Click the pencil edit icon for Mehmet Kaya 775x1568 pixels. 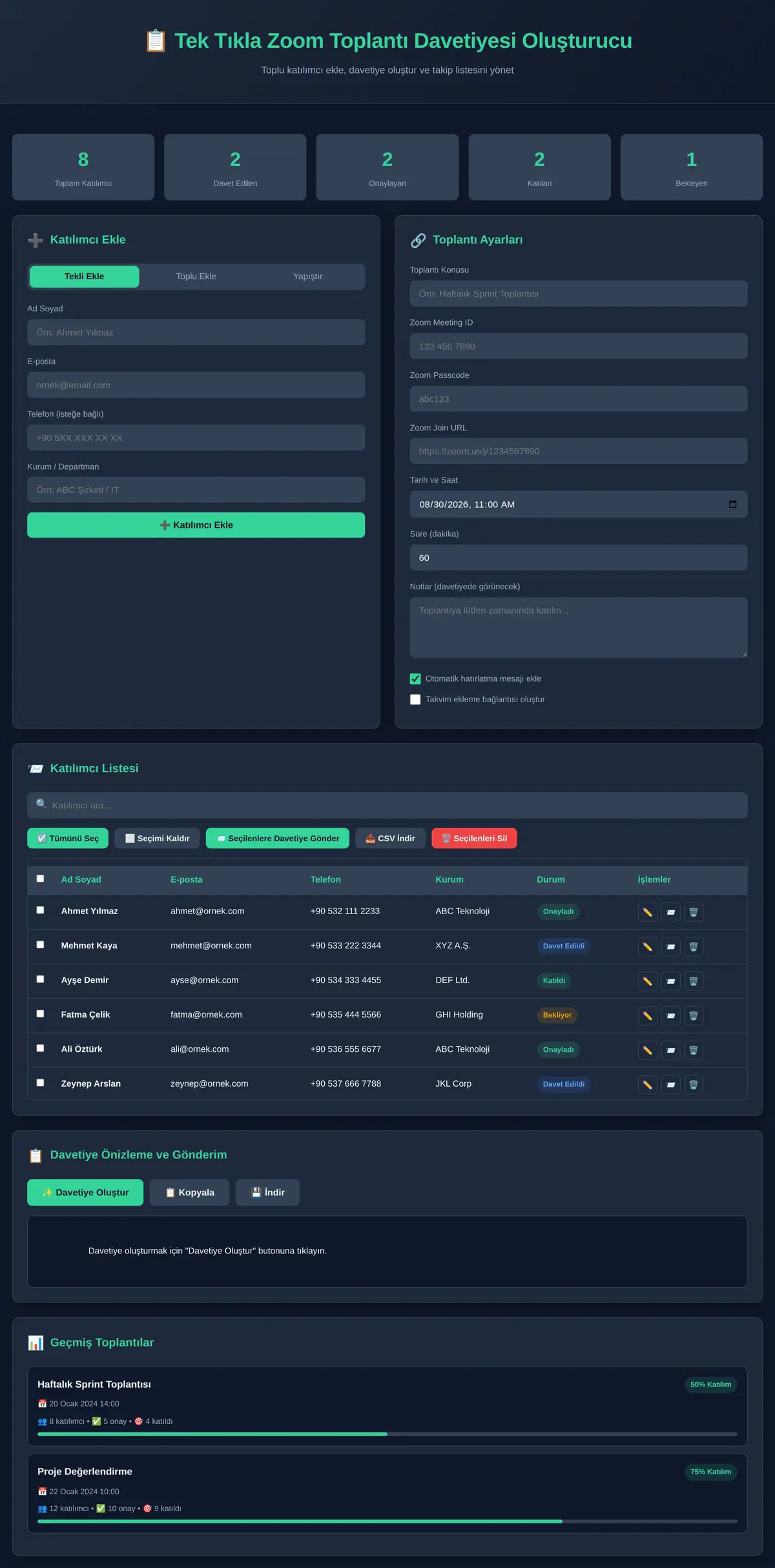(647, 946)
